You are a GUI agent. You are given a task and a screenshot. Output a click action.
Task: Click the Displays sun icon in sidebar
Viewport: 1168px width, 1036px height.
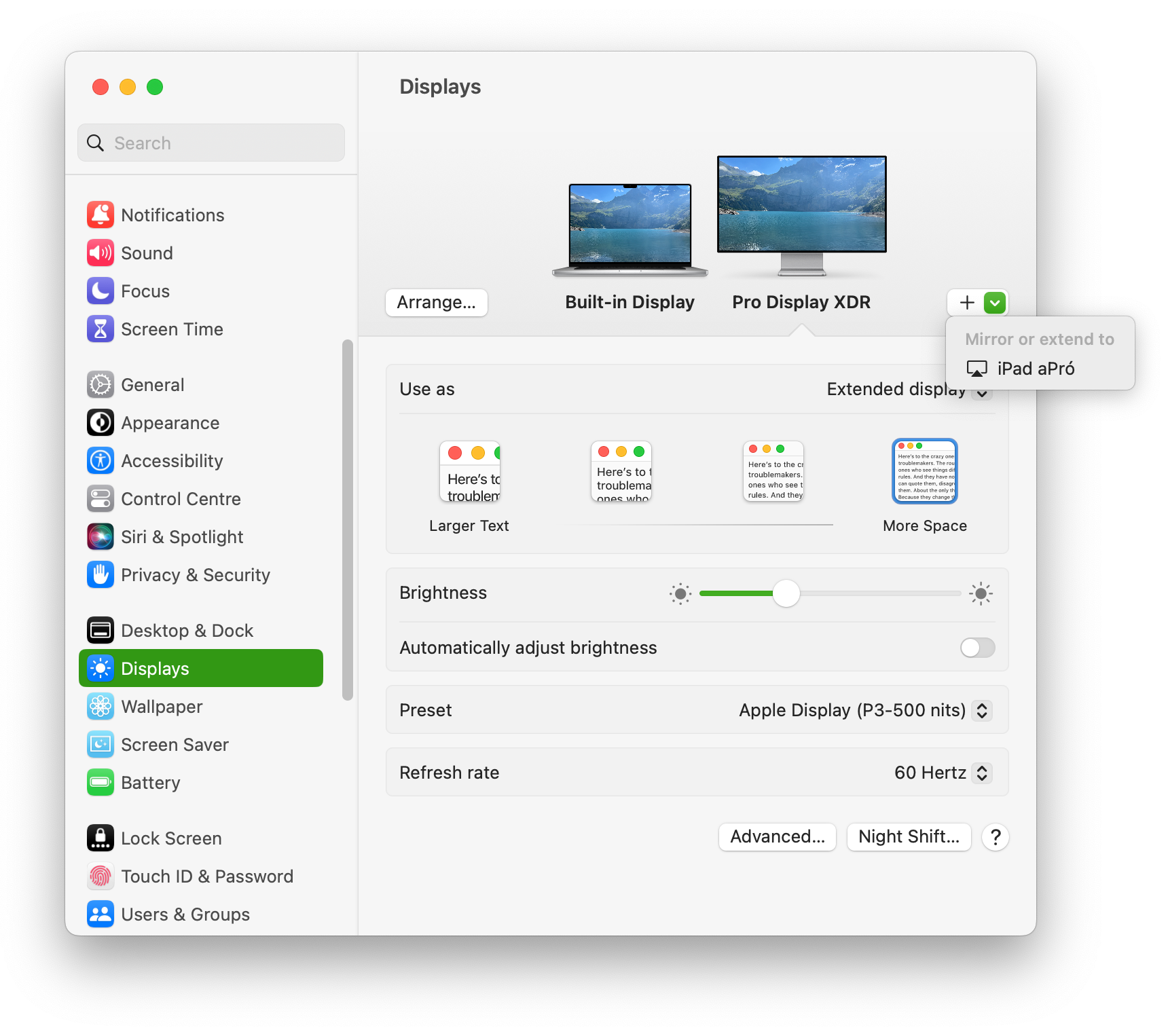[101, 669]
